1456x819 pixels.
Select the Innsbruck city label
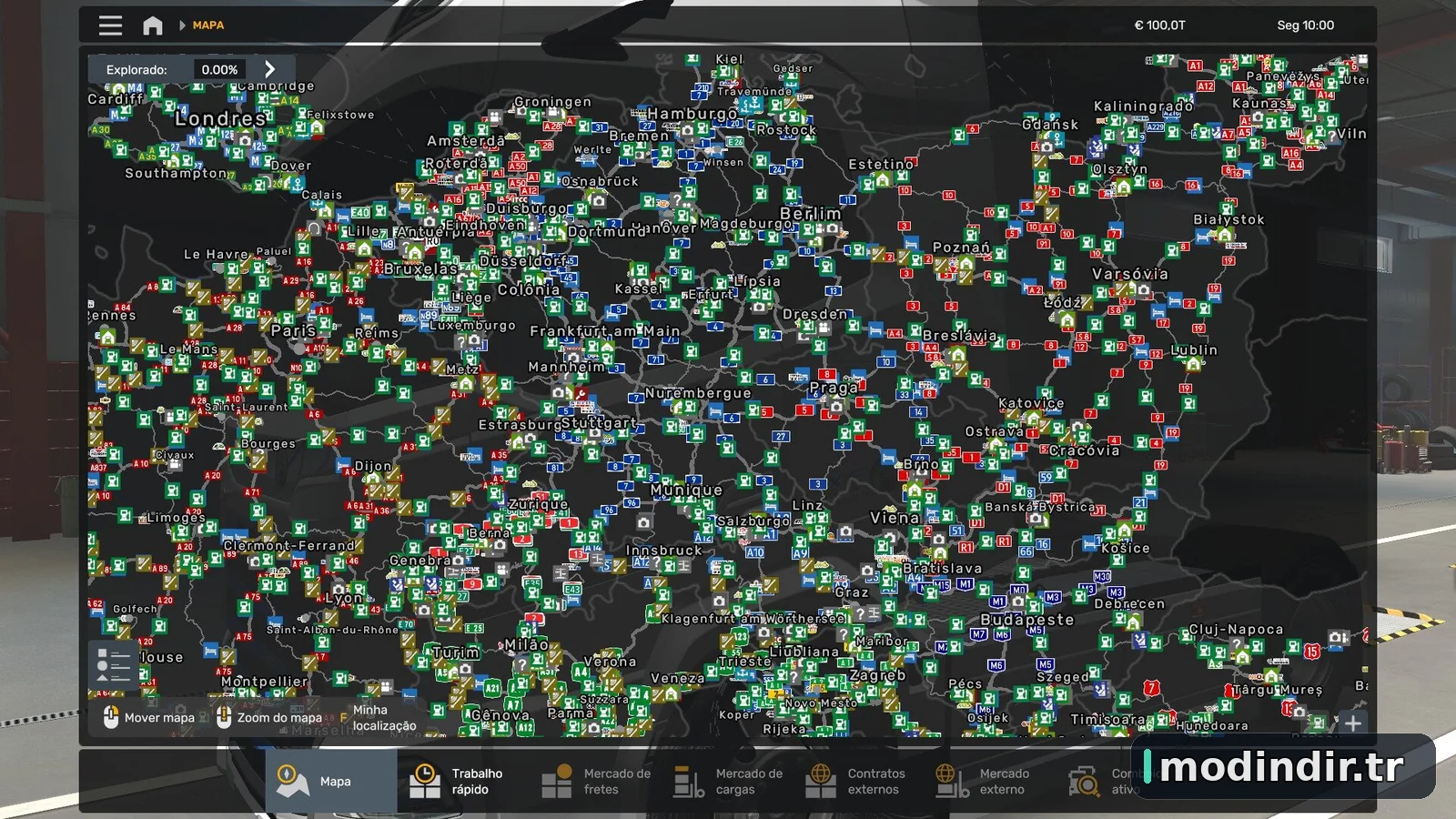click(664, 551)
